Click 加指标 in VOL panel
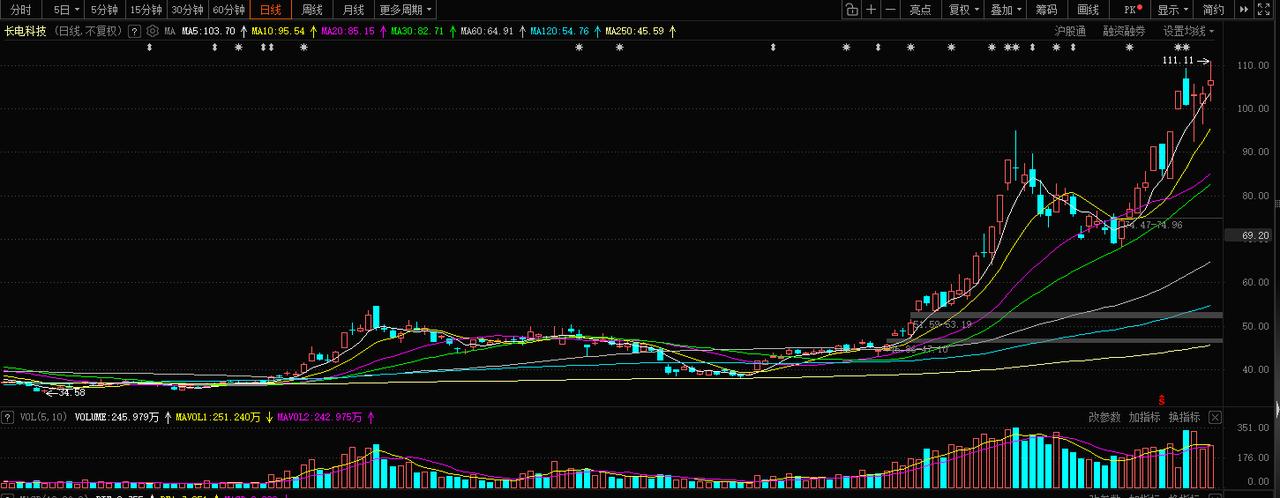1280x498 pixels. pyautogui.click(x=1145, y=417)
